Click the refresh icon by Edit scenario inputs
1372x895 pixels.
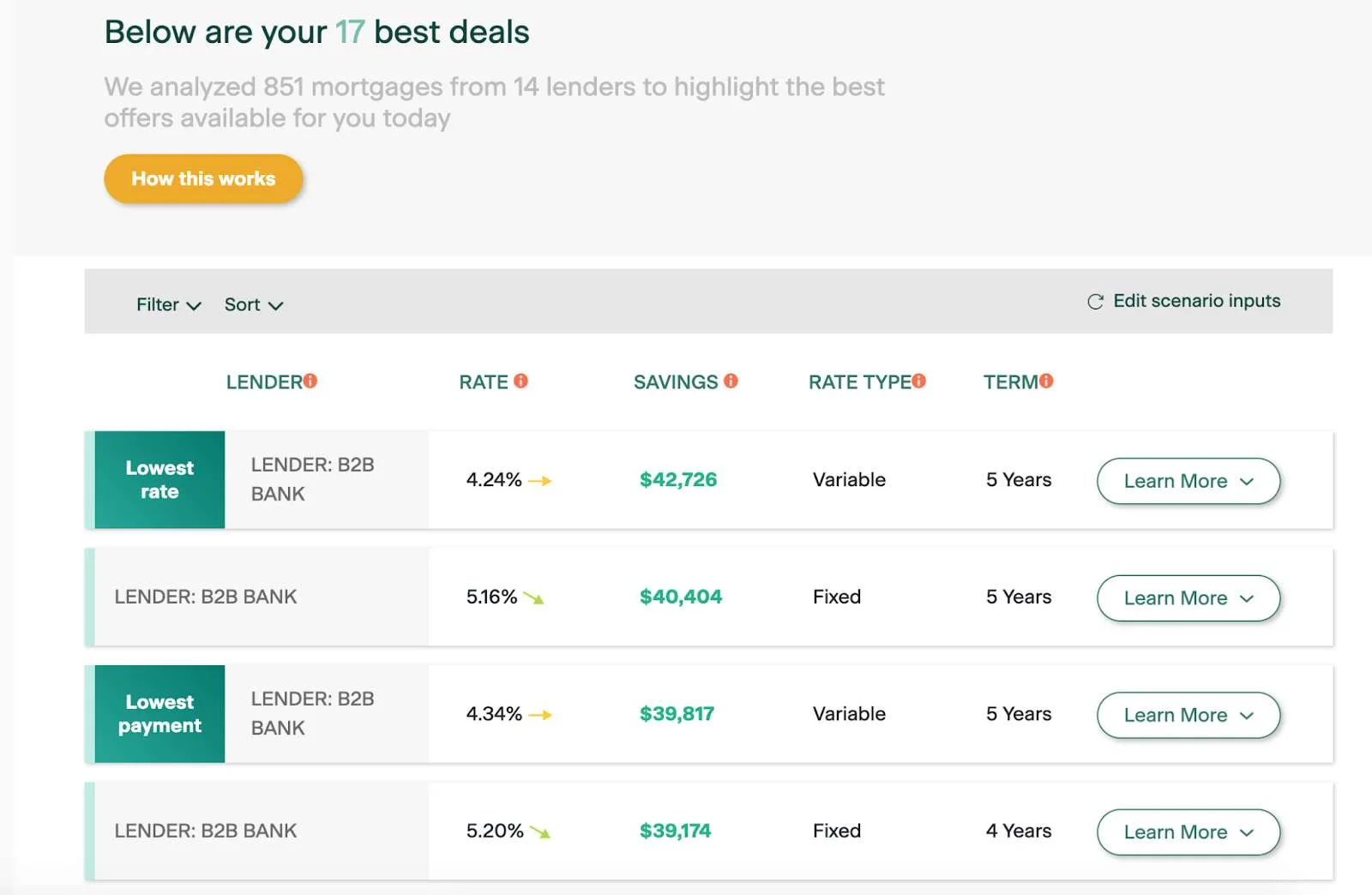(1095, 302)
